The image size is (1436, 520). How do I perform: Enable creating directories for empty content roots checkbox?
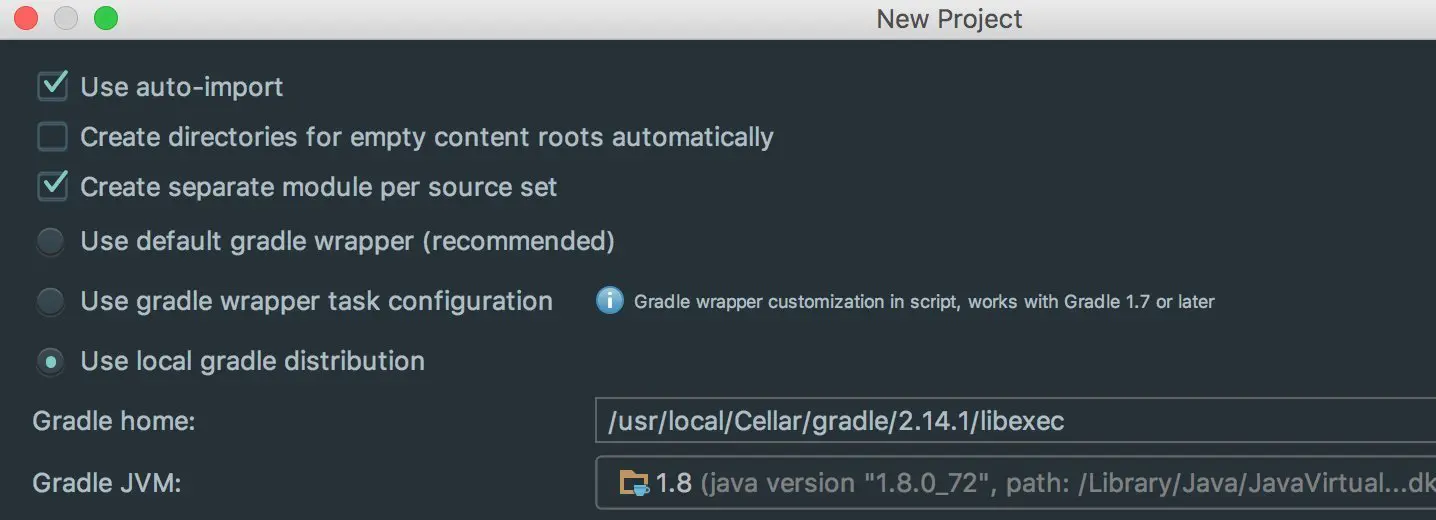point(52,136)
